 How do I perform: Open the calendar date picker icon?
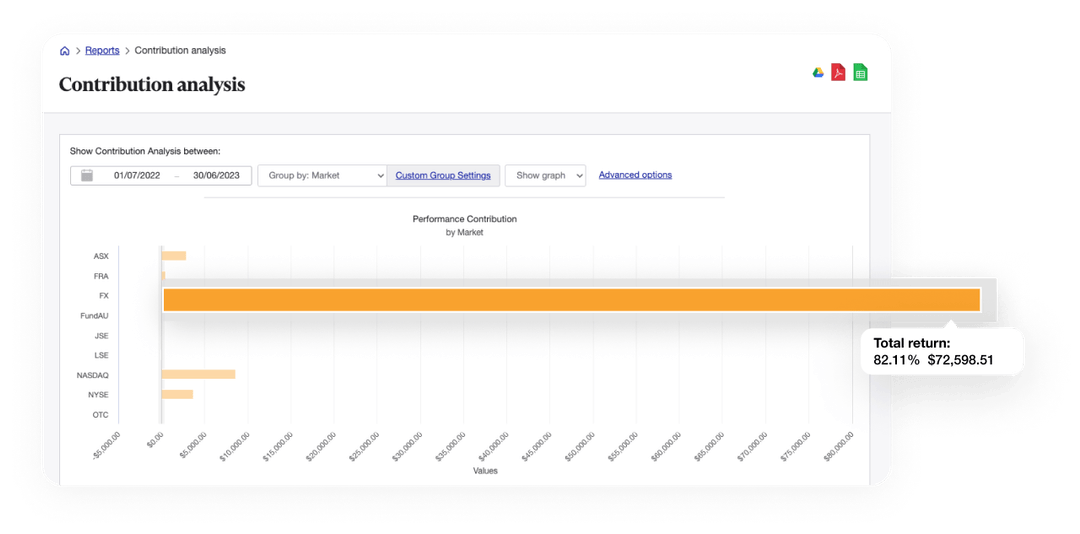[87, 175]
